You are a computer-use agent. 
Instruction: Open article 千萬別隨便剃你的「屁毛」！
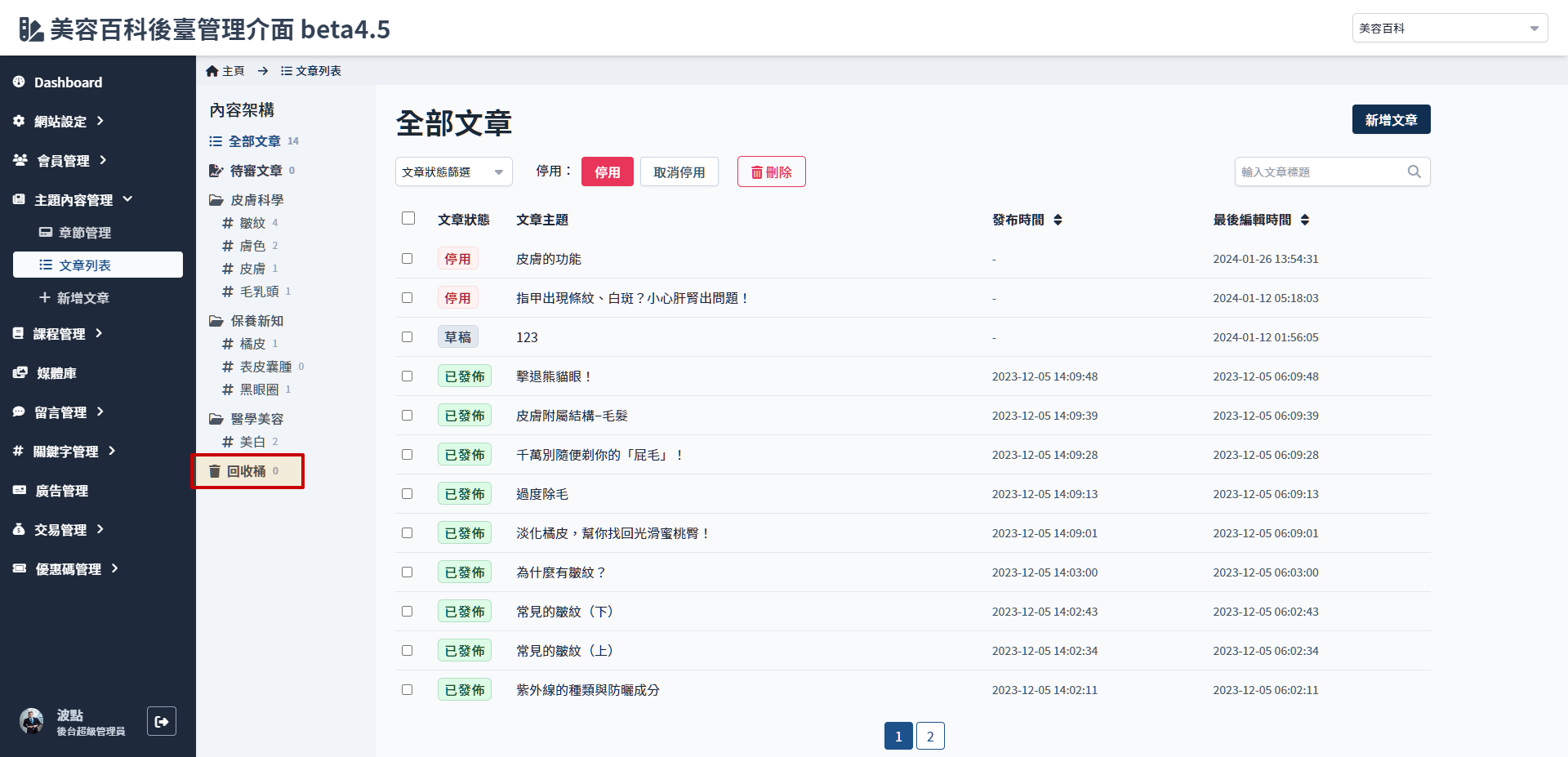click(x=599, y=455)
